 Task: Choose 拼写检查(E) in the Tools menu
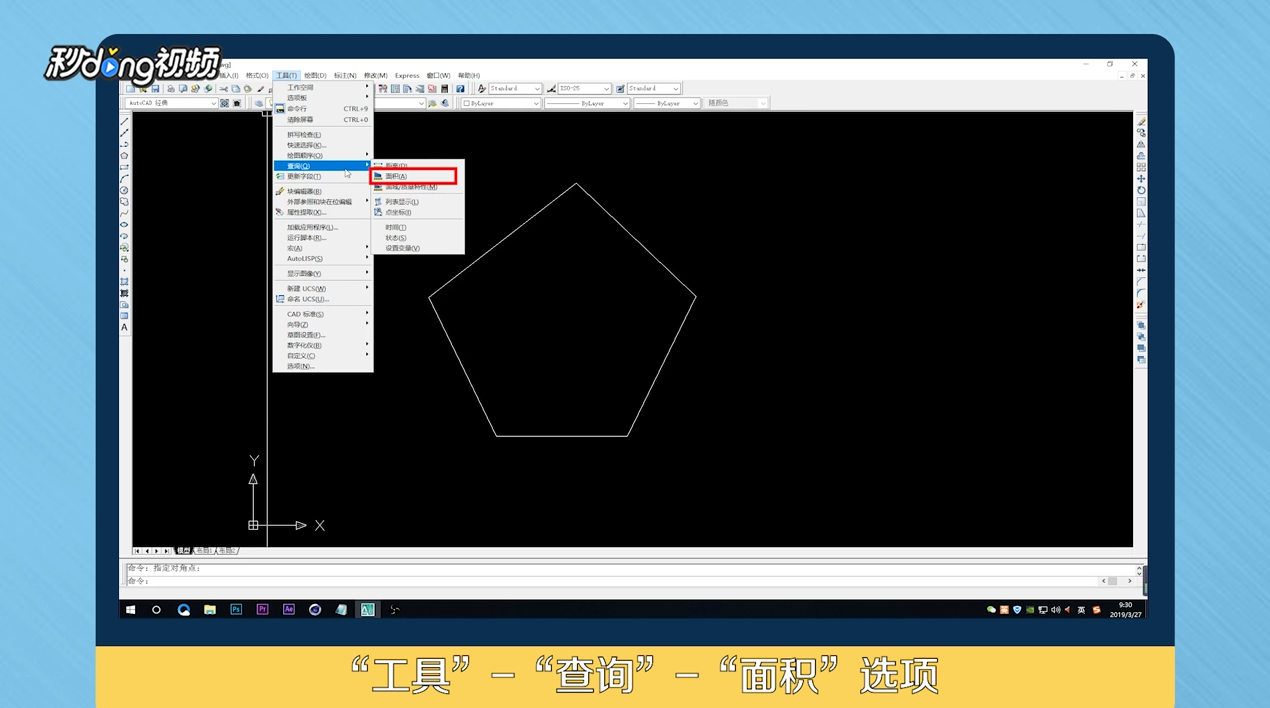pyautogui.click(x=322, y=135)
